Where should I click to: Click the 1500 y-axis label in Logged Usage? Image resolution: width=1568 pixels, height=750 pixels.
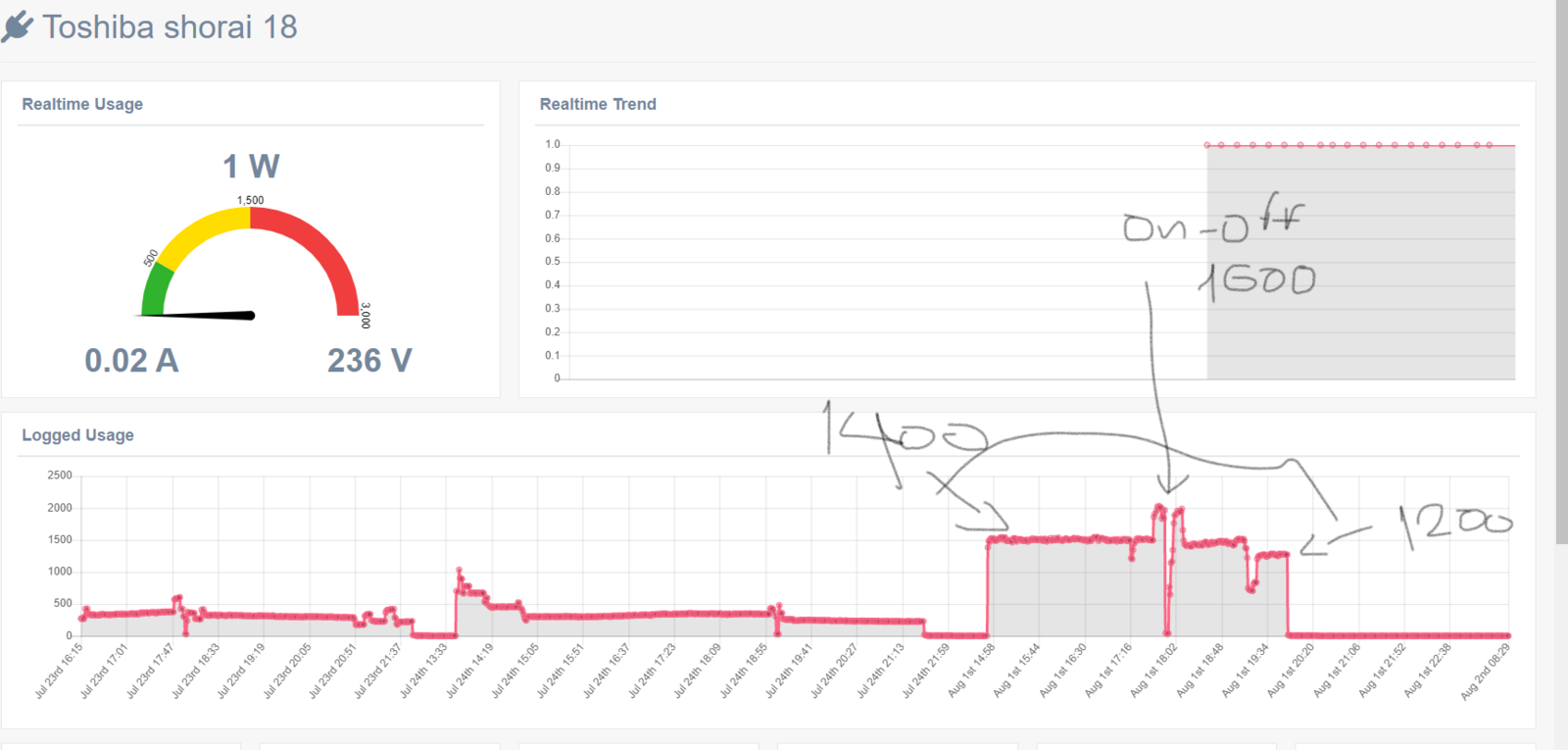coord(60,539)
